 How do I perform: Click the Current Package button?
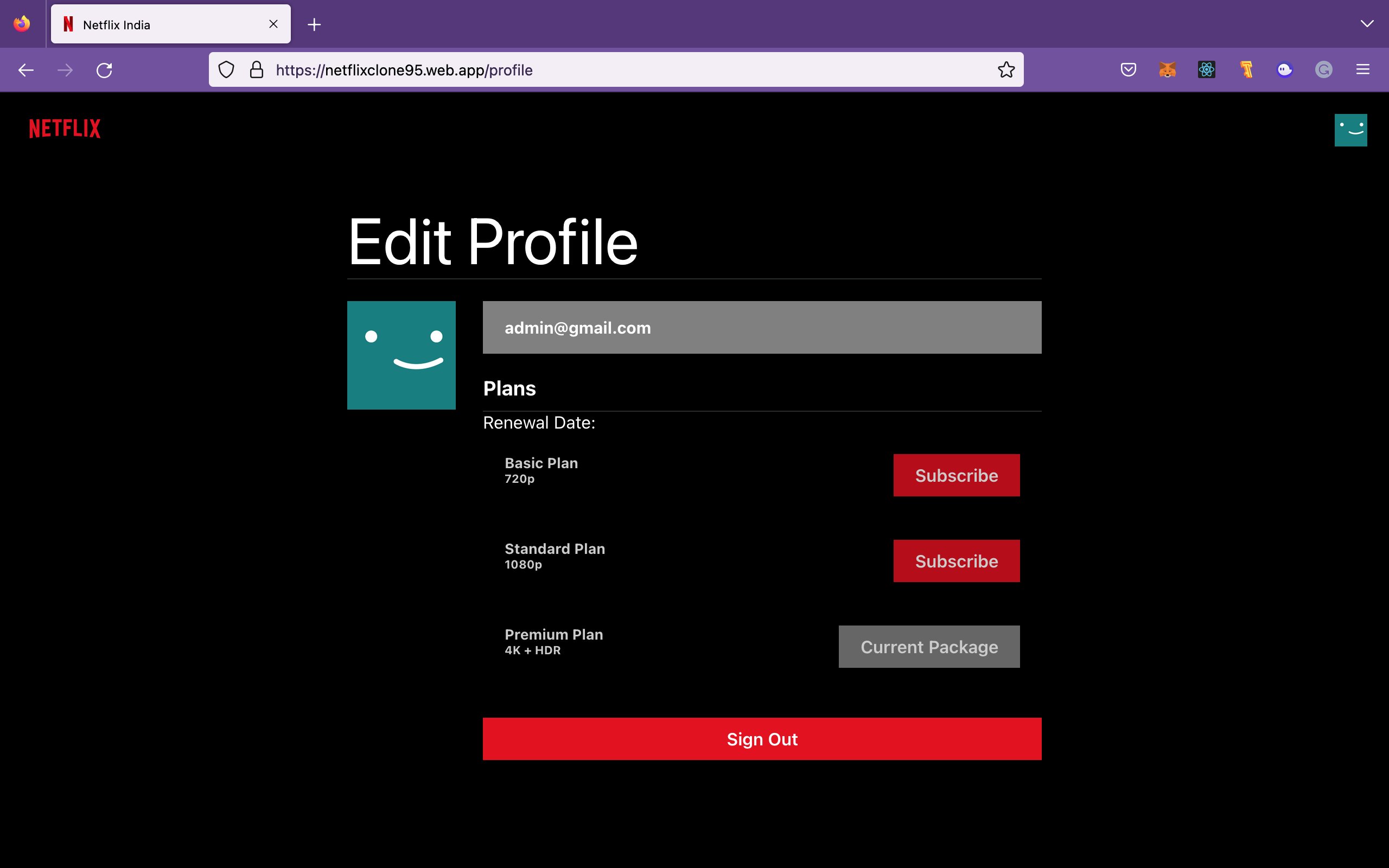(x=929, y=647)
